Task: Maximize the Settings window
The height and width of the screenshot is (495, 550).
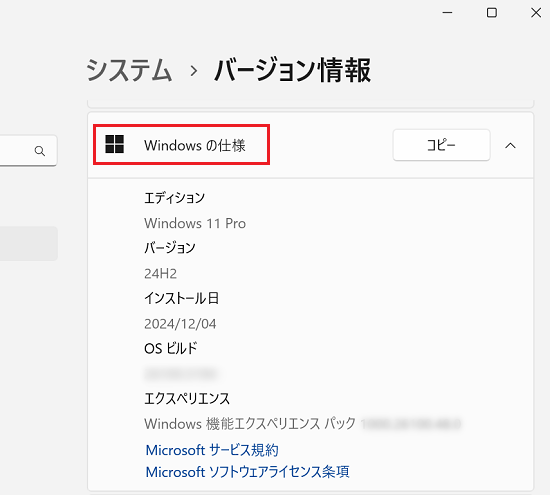Action: pyautogui.click(x=492, y=13)
